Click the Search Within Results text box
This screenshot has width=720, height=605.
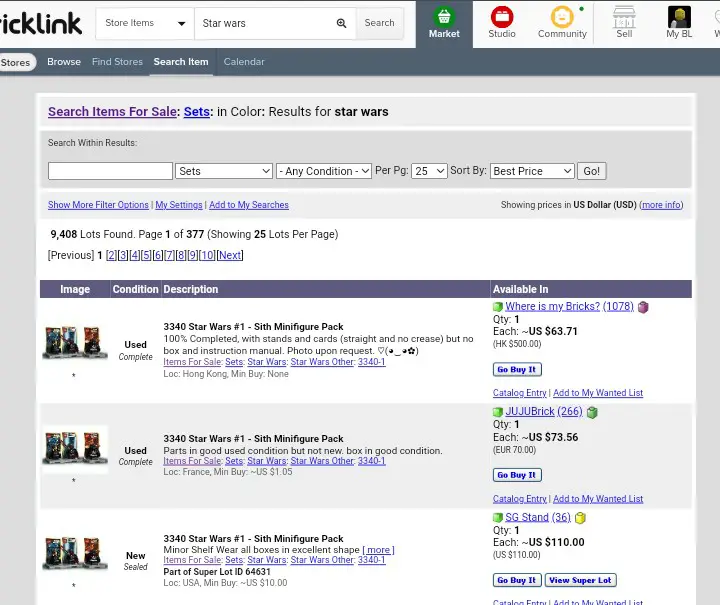point(110,171)
